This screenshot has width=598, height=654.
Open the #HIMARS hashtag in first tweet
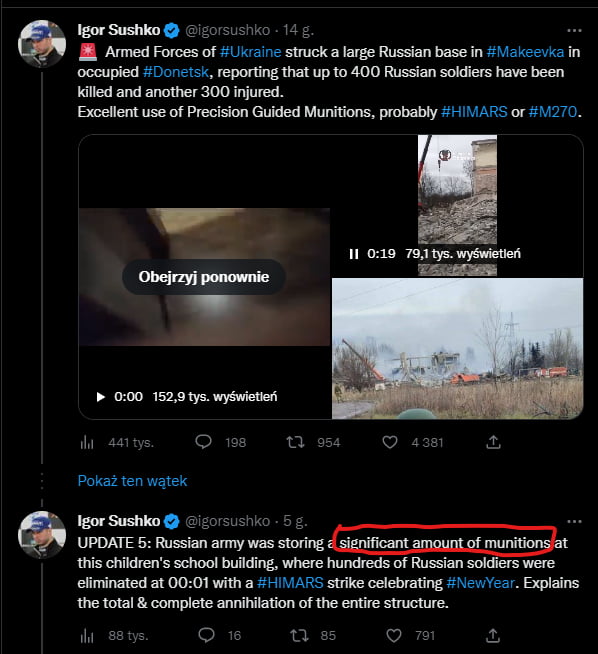click(x=474, y=112)
